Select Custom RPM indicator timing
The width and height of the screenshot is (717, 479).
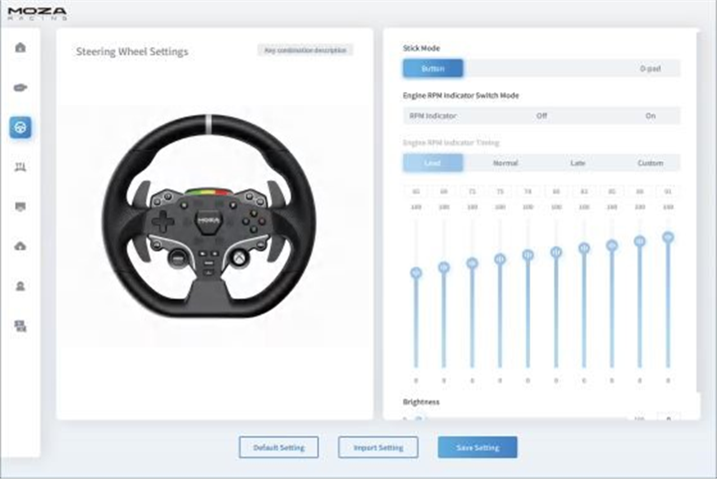coord(650,163)
